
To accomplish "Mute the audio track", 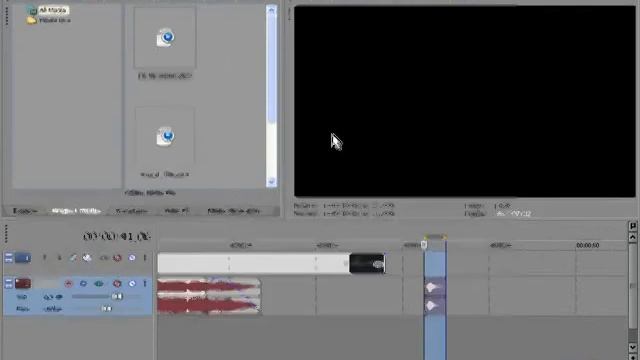I will pyautogui.click(x=117, y=283).
